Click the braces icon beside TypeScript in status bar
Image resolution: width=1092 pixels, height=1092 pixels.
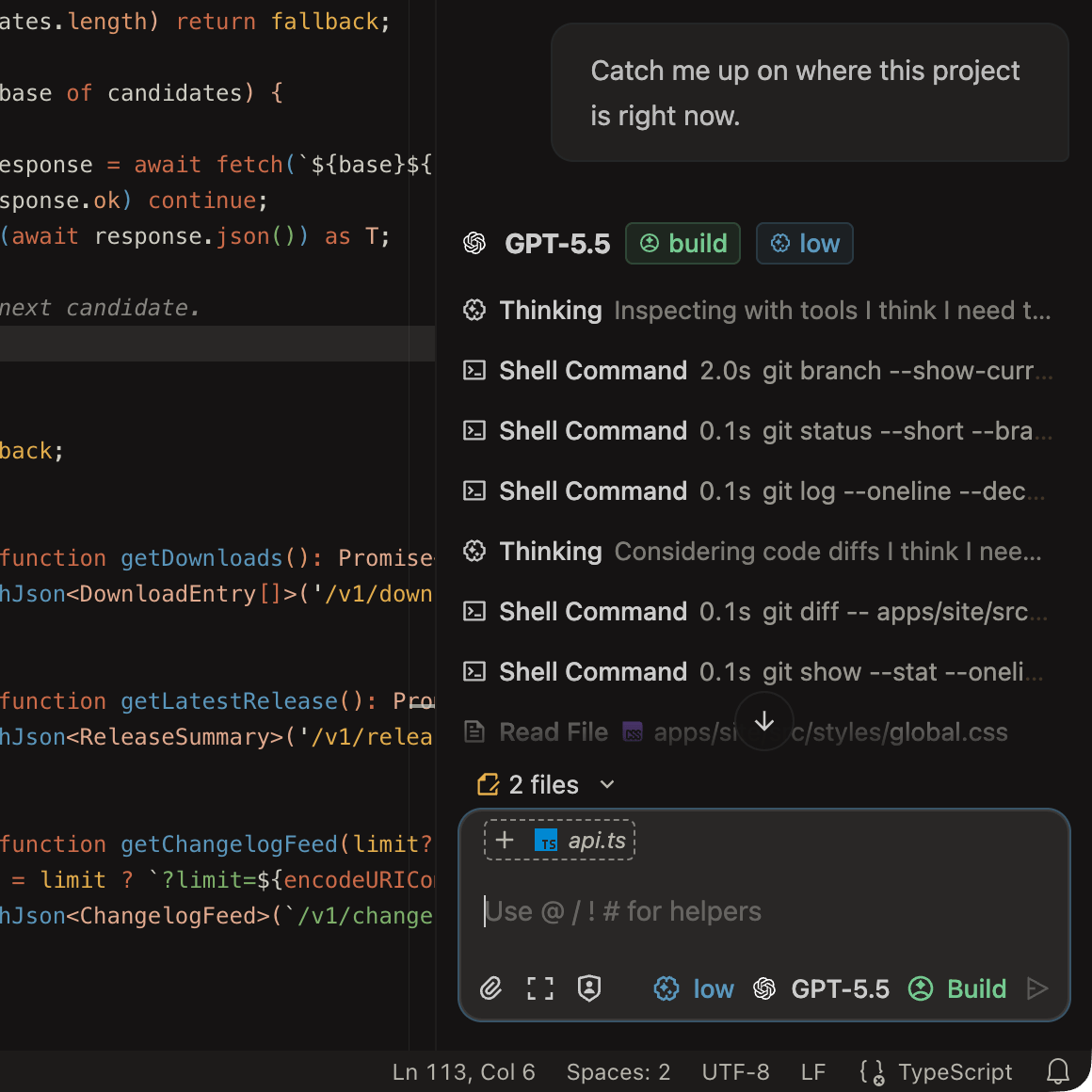tap(871, 1072)
